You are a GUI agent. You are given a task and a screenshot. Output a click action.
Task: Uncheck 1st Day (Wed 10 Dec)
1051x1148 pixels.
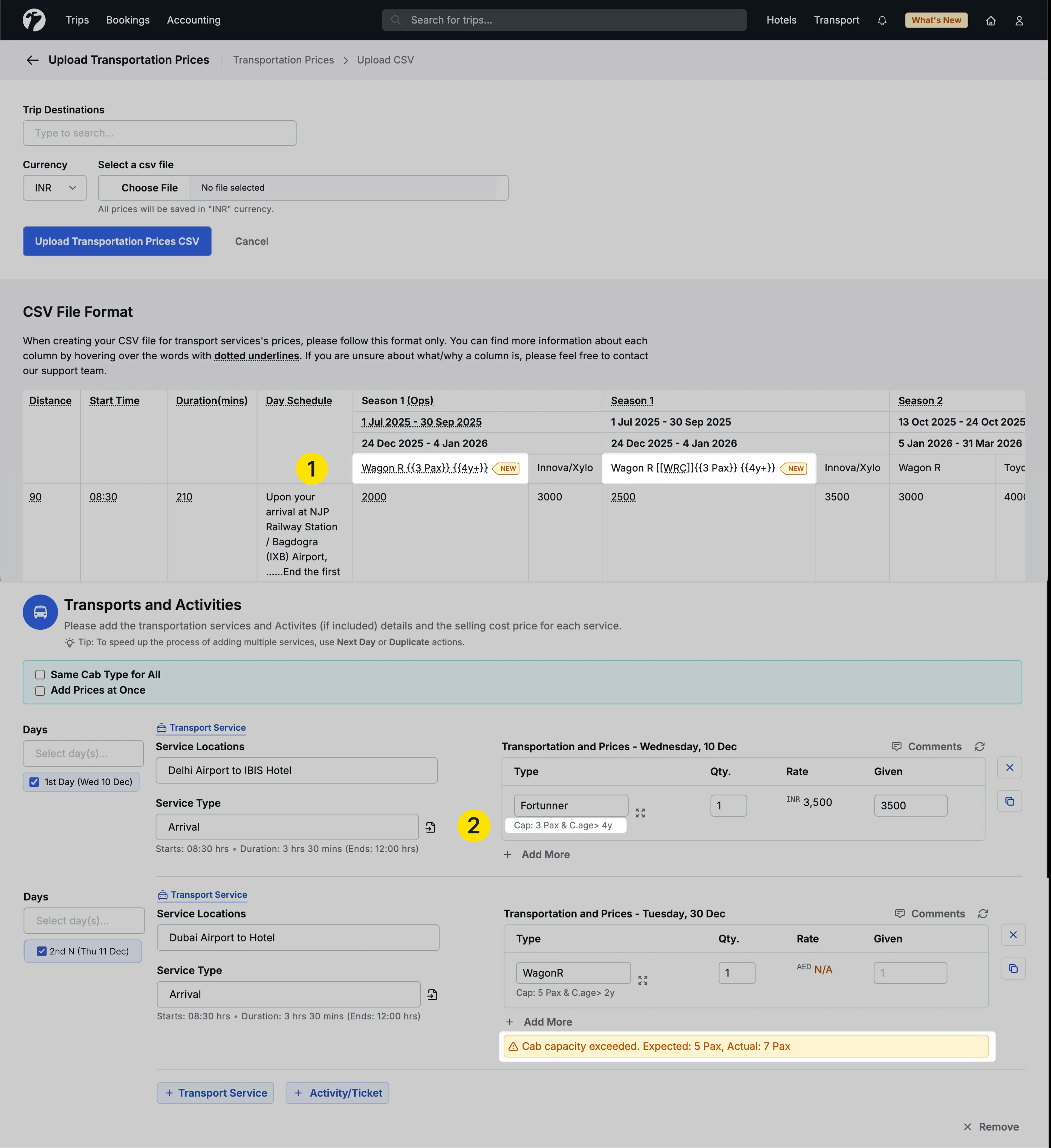click(34, 782)
